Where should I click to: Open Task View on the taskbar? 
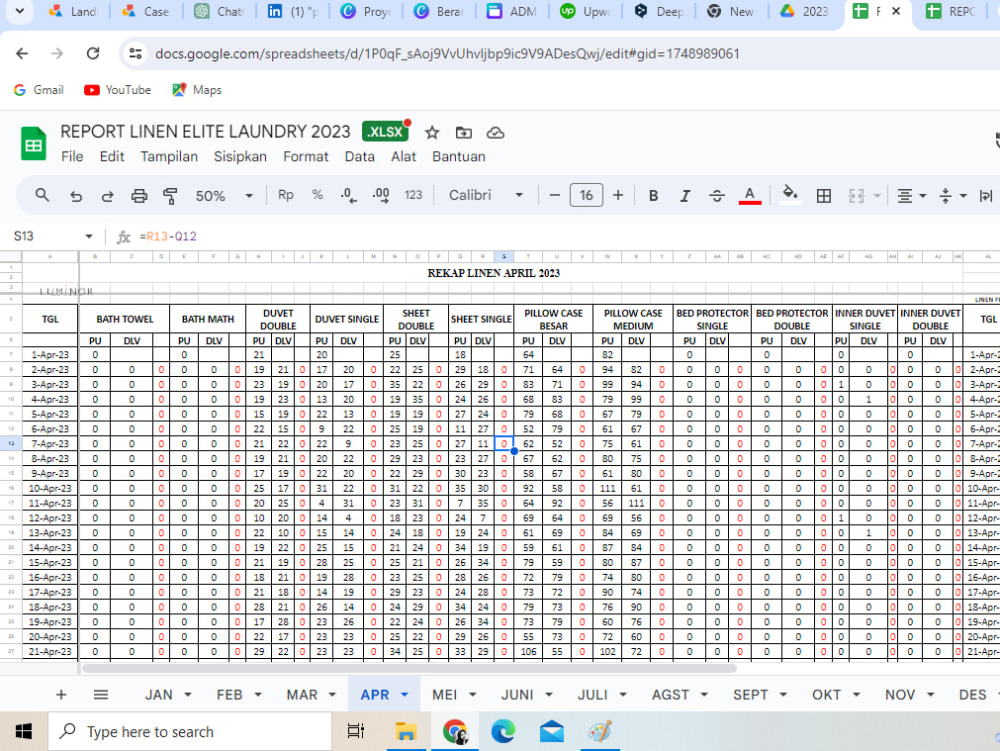point(355,731)
